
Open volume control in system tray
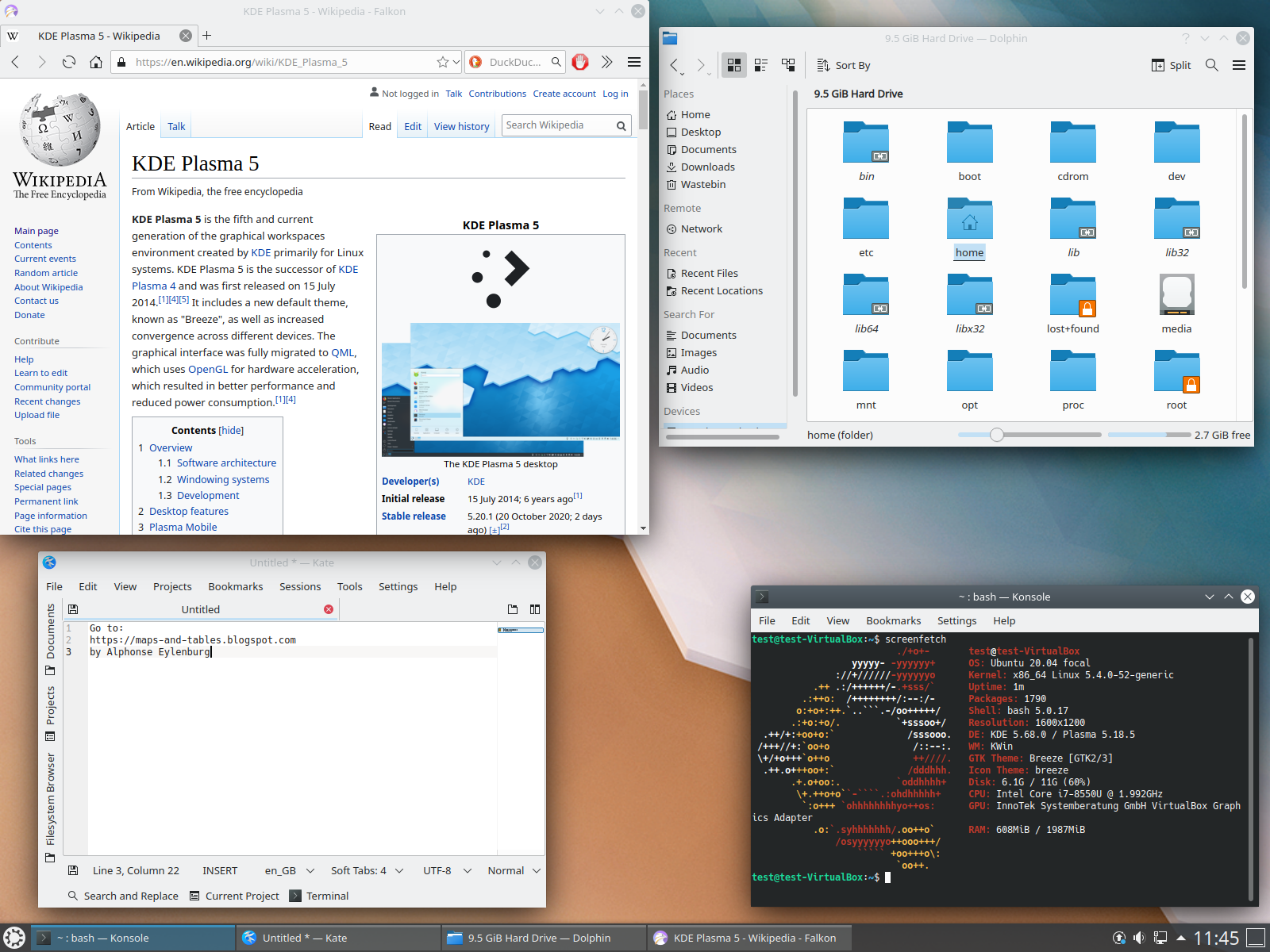pyautogui.click(x=1139, y=938)
